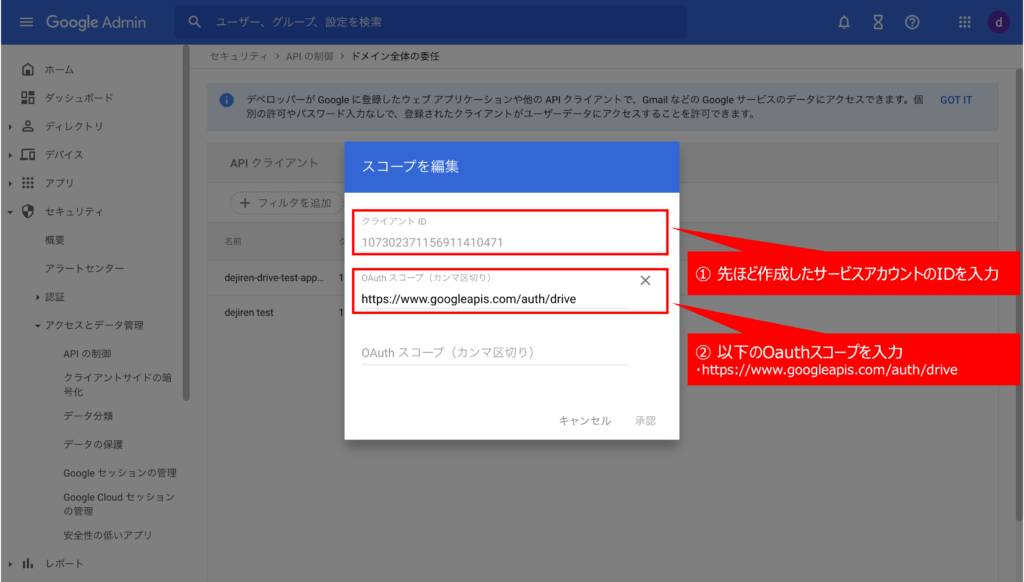Click the empty OAuth スコープ field
Viewport: 1024px width, 582px height.
(494, 353)
